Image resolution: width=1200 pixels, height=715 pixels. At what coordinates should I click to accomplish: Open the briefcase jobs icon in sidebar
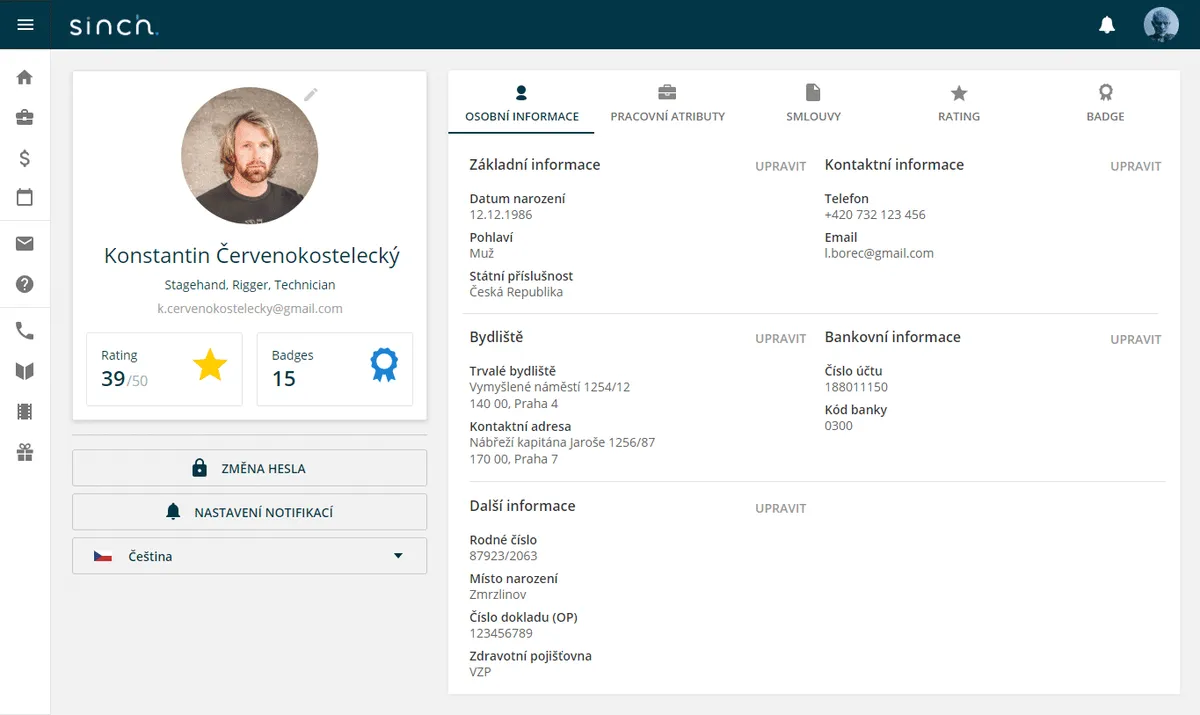tap(25, 118)
